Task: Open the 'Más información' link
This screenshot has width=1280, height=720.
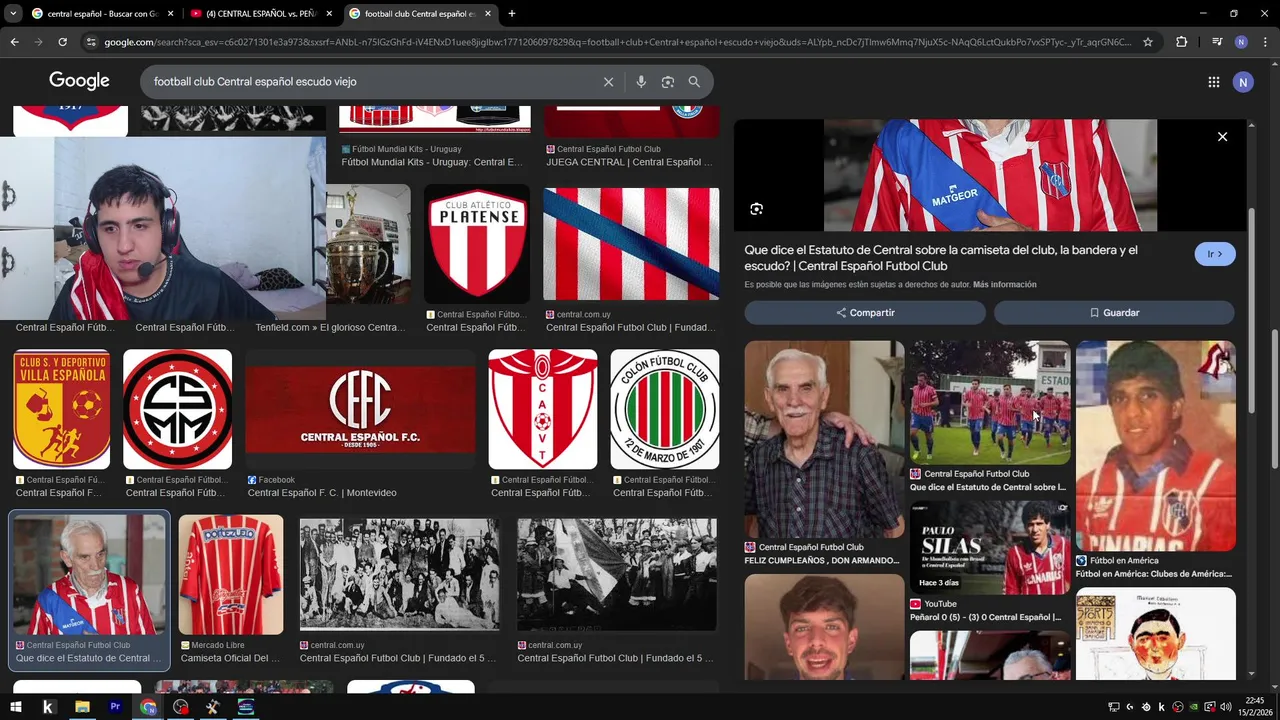Action: [1004, 285]
